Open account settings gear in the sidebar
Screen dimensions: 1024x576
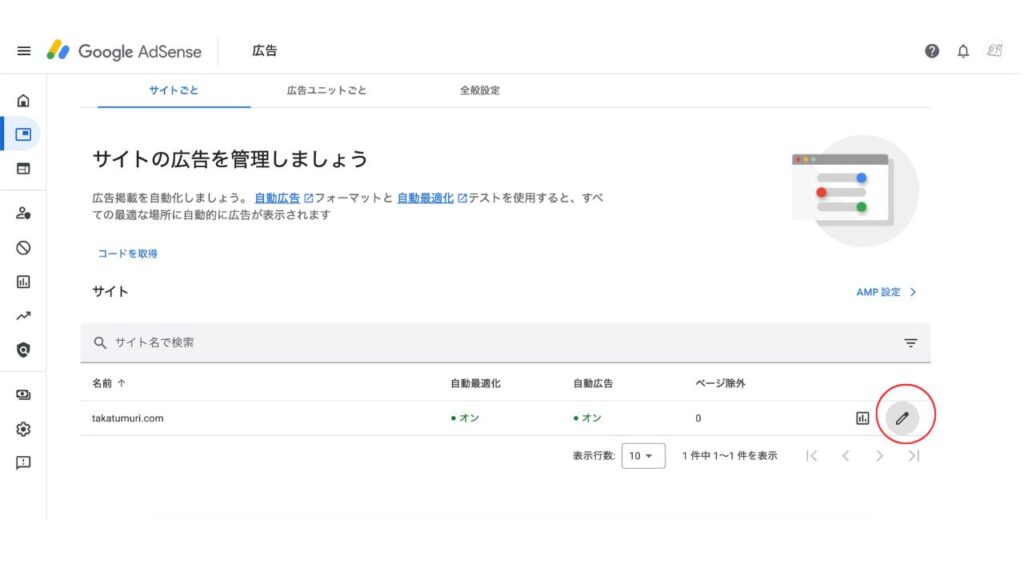click(24, 429)
